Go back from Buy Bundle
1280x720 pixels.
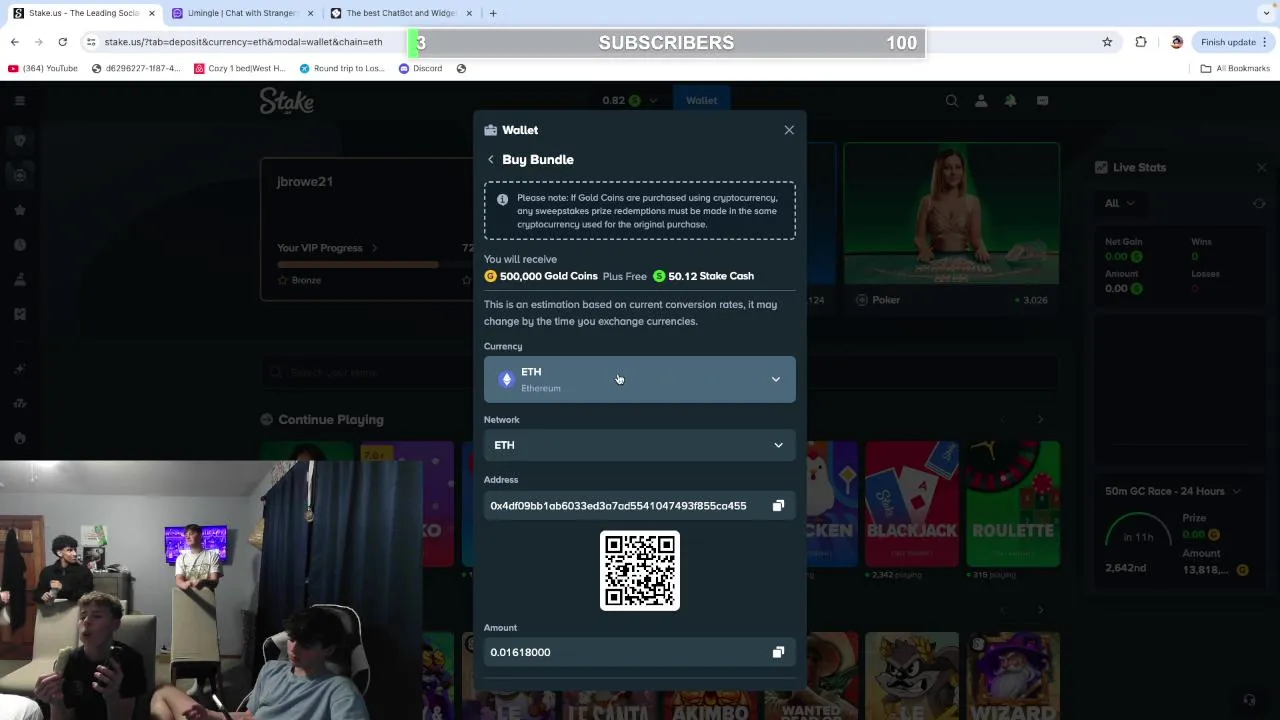[490, 160]
